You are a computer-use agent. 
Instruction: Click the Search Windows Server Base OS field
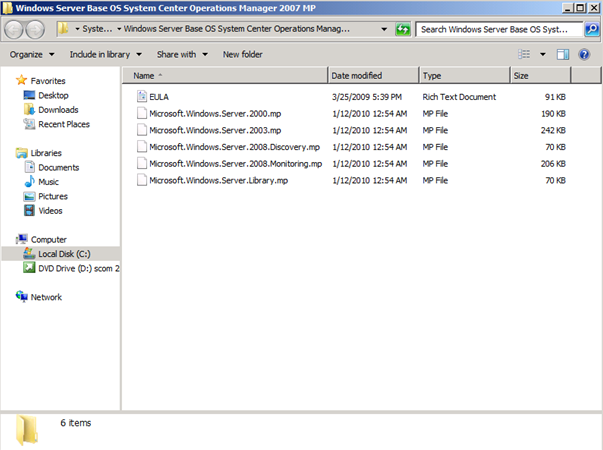[x=498, y=30]
